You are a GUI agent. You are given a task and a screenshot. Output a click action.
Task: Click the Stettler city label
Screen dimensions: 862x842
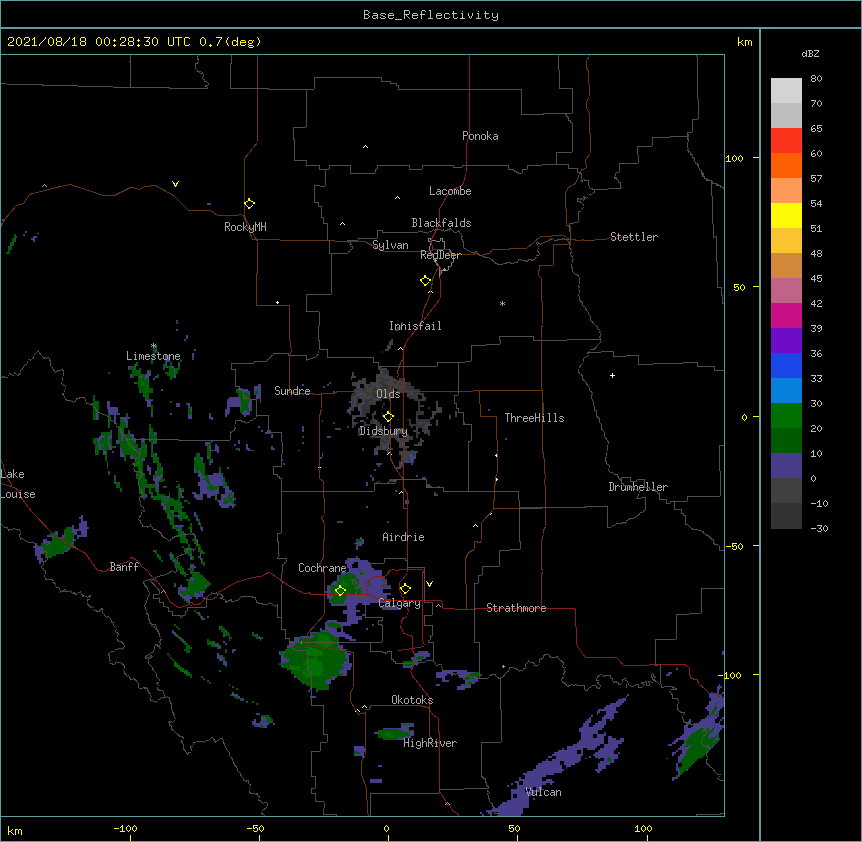[634, 237]
